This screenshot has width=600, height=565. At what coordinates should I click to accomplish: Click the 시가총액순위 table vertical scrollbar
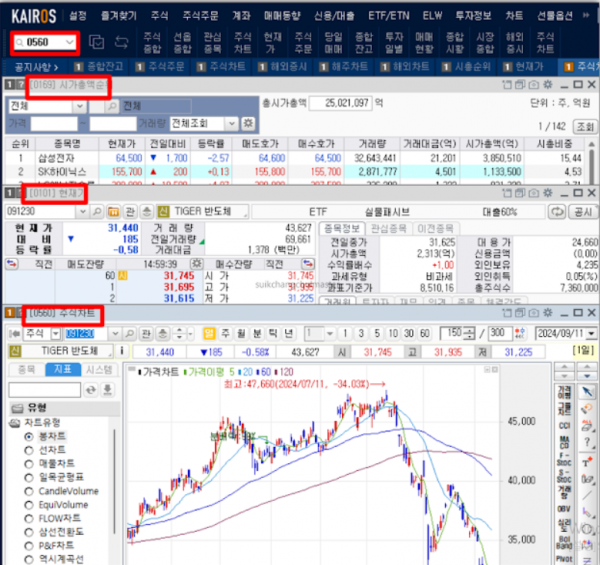[592, 163]
